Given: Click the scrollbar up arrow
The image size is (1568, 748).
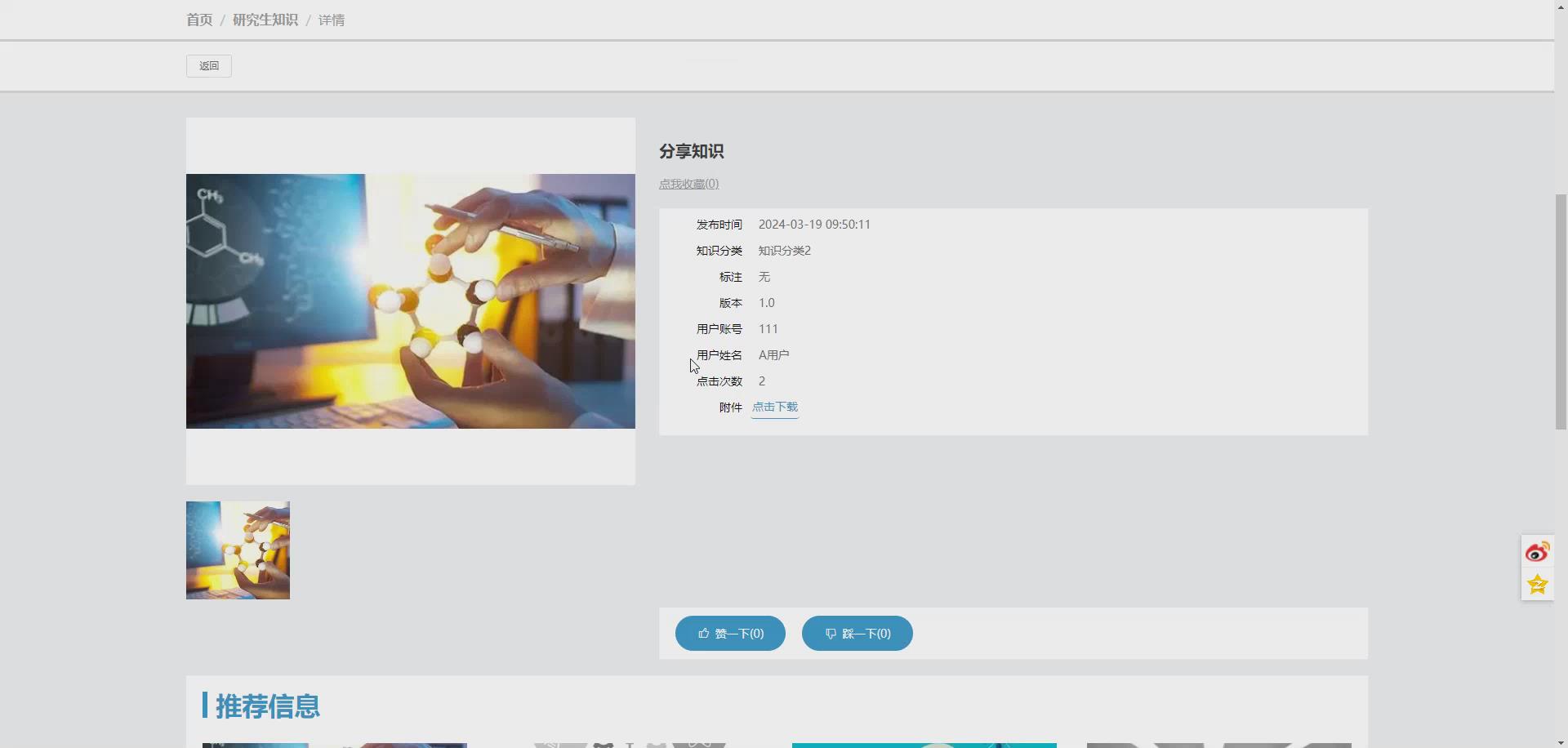Looking at the screenshot, I should pos(1561,7).
